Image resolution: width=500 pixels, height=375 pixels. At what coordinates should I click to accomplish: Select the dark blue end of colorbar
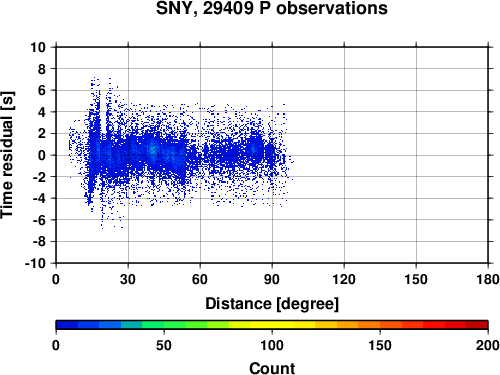pos(67,325)
